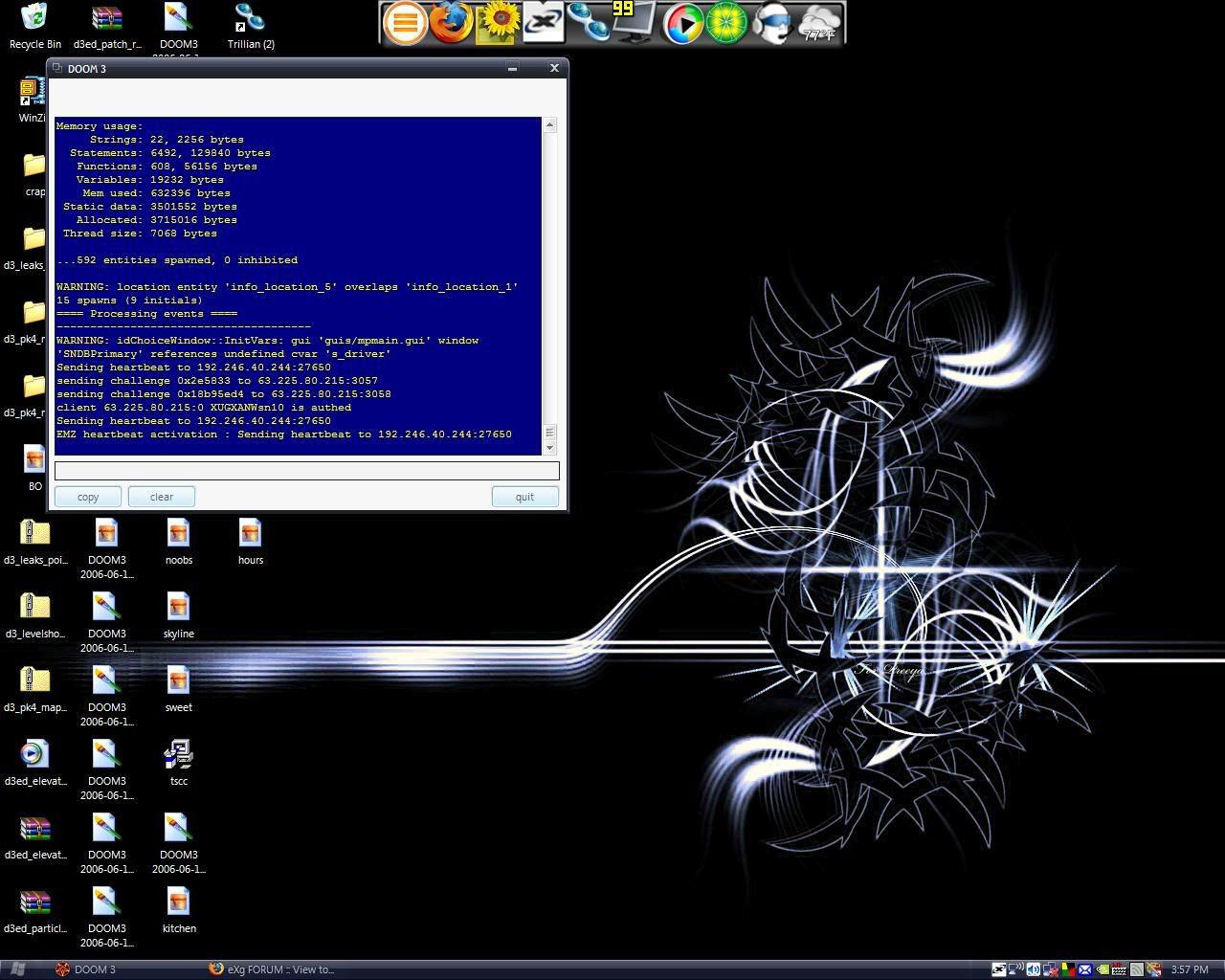Launch Firefox from the top dock
This screenshot has width=1225, height=980.
(450, 22)
